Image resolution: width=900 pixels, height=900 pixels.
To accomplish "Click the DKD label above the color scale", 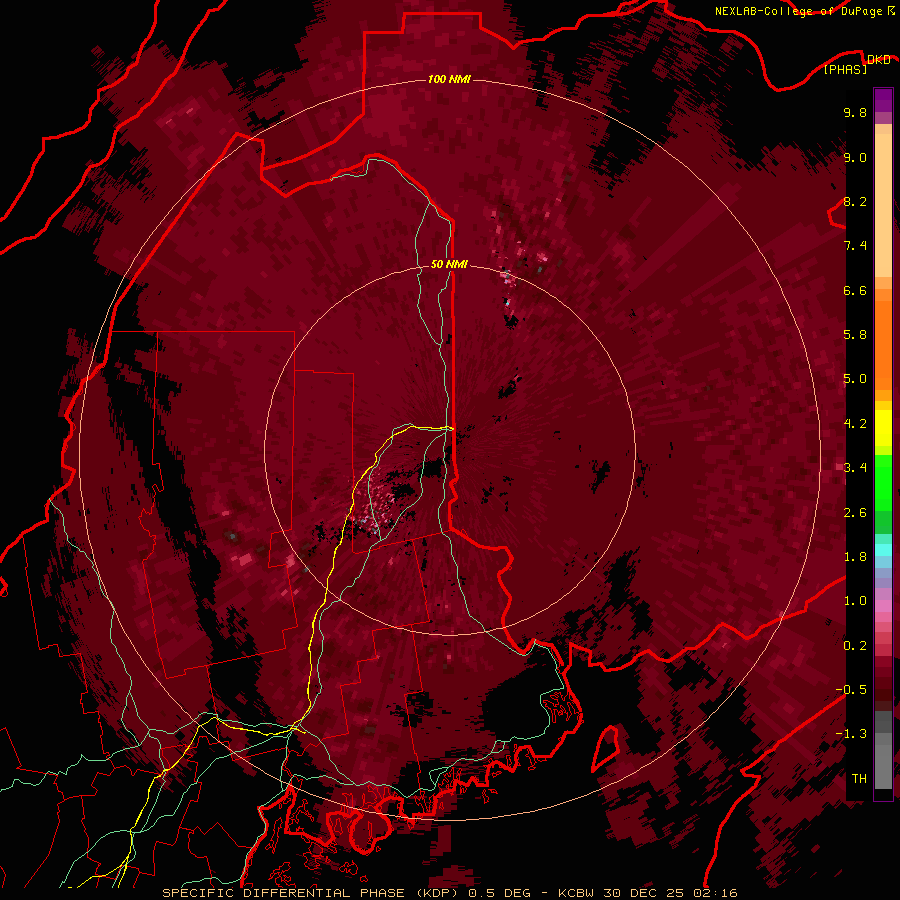I will point(878,59).
